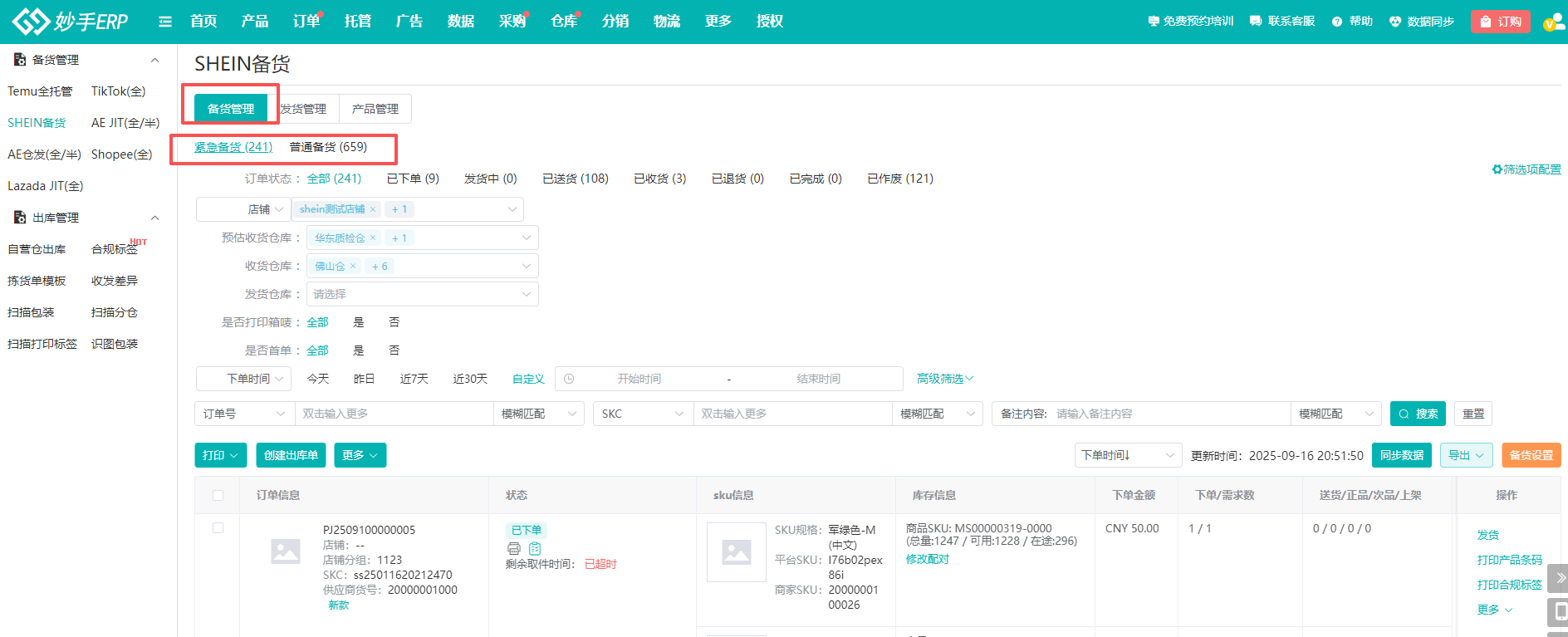Open 联系客服 chat
Screen dimensions: 1568x637
point(1282,22)
